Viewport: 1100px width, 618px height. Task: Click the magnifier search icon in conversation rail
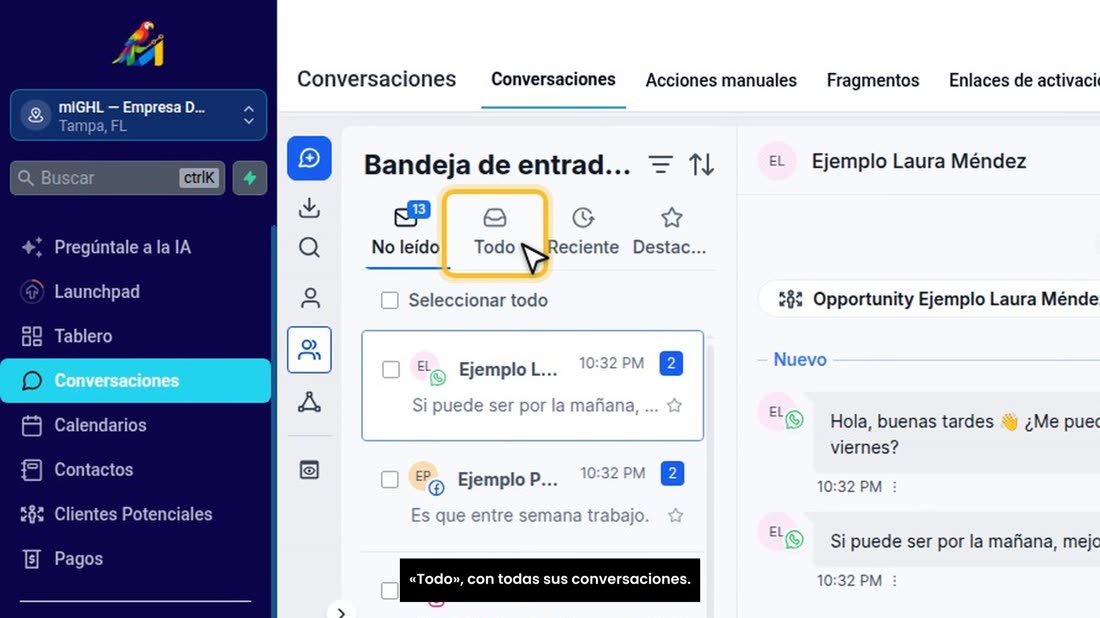click(x=309, y=248)
